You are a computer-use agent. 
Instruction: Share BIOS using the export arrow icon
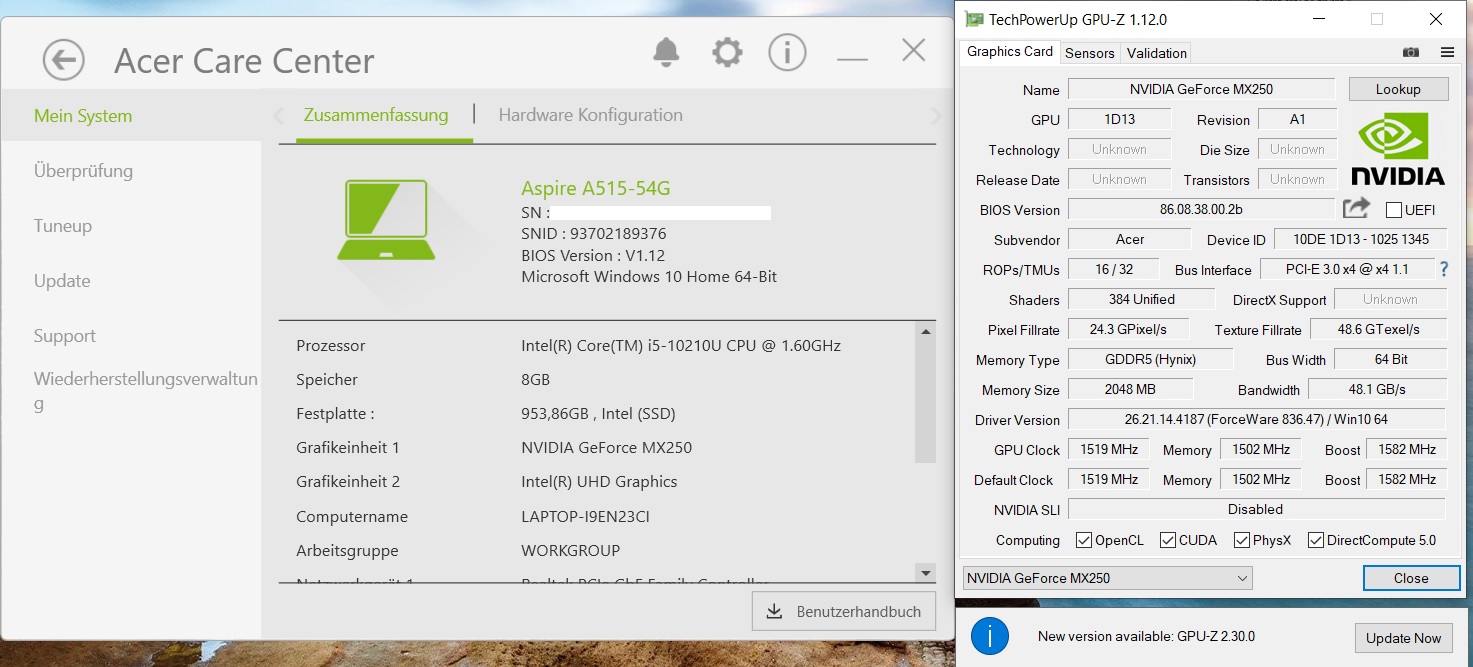1356,208
